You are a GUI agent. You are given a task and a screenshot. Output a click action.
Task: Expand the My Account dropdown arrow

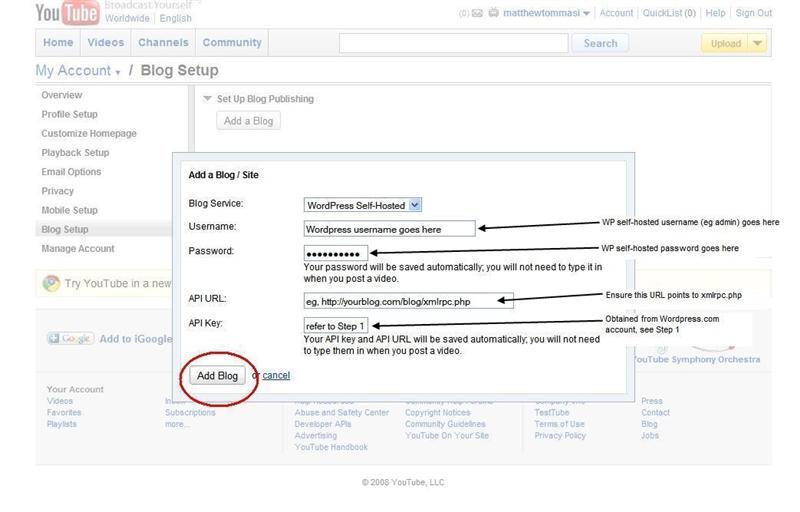coord(118,73)
